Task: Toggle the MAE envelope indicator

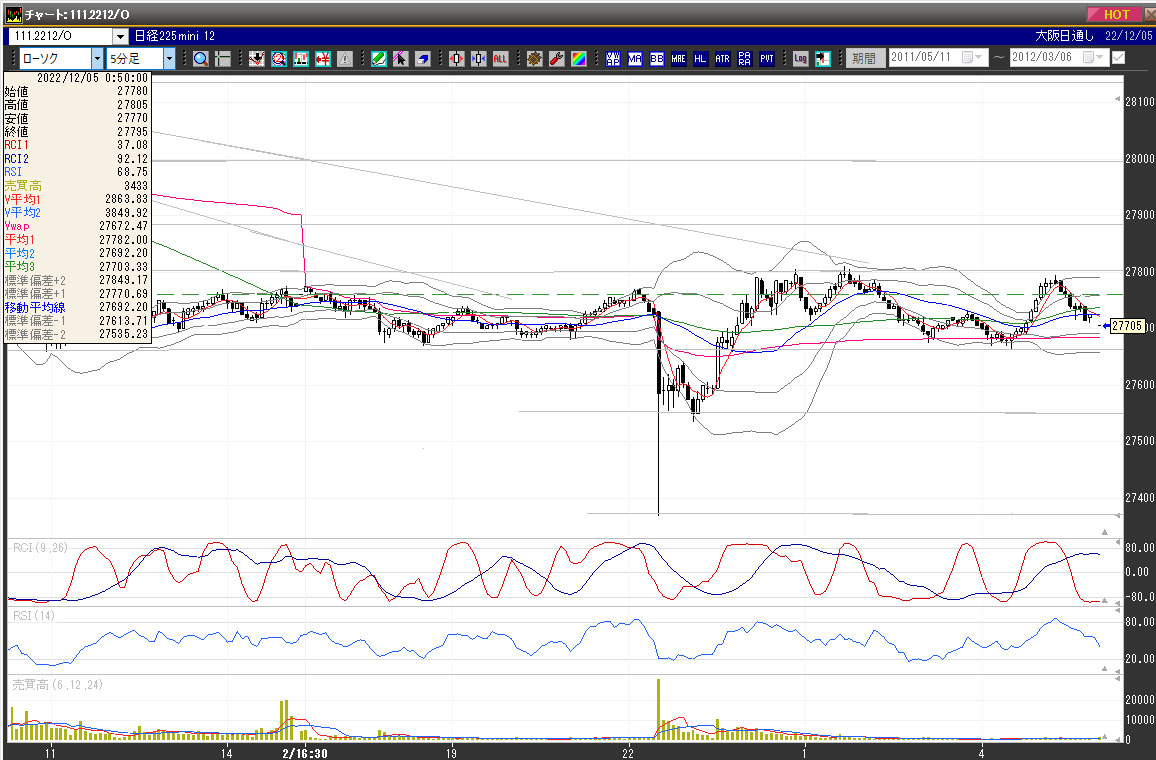Action: (678, 59)
